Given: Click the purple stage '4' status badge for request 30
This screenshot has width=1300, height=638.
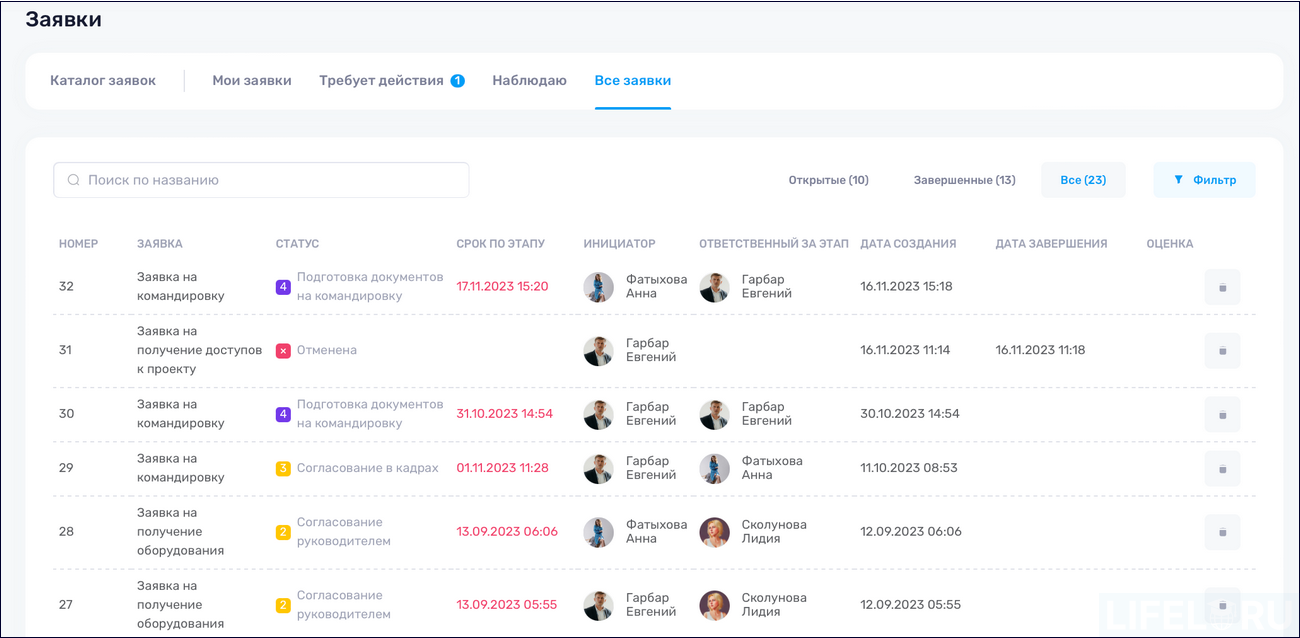Looking at the screenshot, I should 283,413.
